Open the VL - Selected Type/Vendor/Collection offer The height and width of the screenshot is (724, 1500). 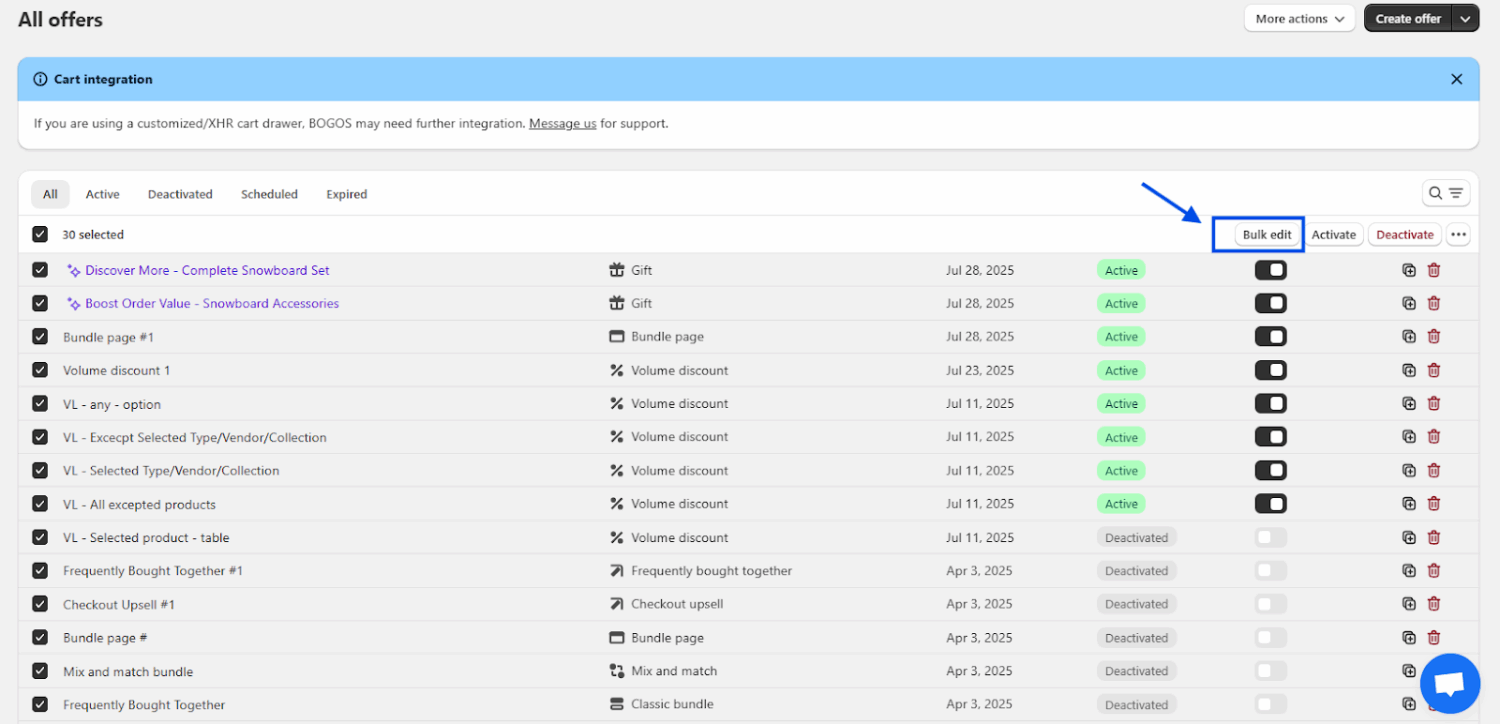tap(171, 470)
